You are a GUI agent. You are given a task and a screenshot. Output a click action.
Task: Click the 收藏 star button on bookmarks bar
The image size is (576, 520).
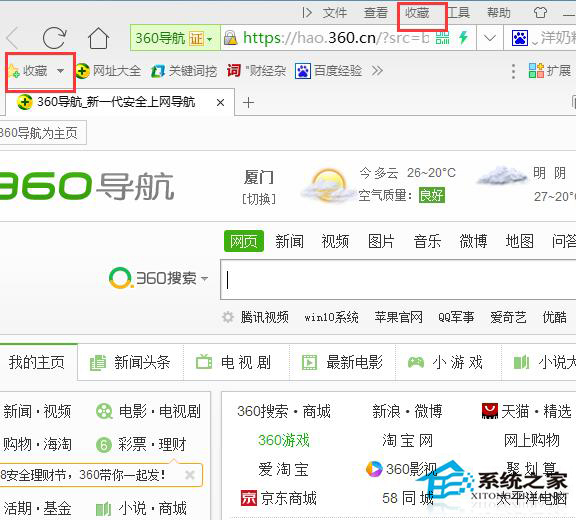click(x=28, y=71)
